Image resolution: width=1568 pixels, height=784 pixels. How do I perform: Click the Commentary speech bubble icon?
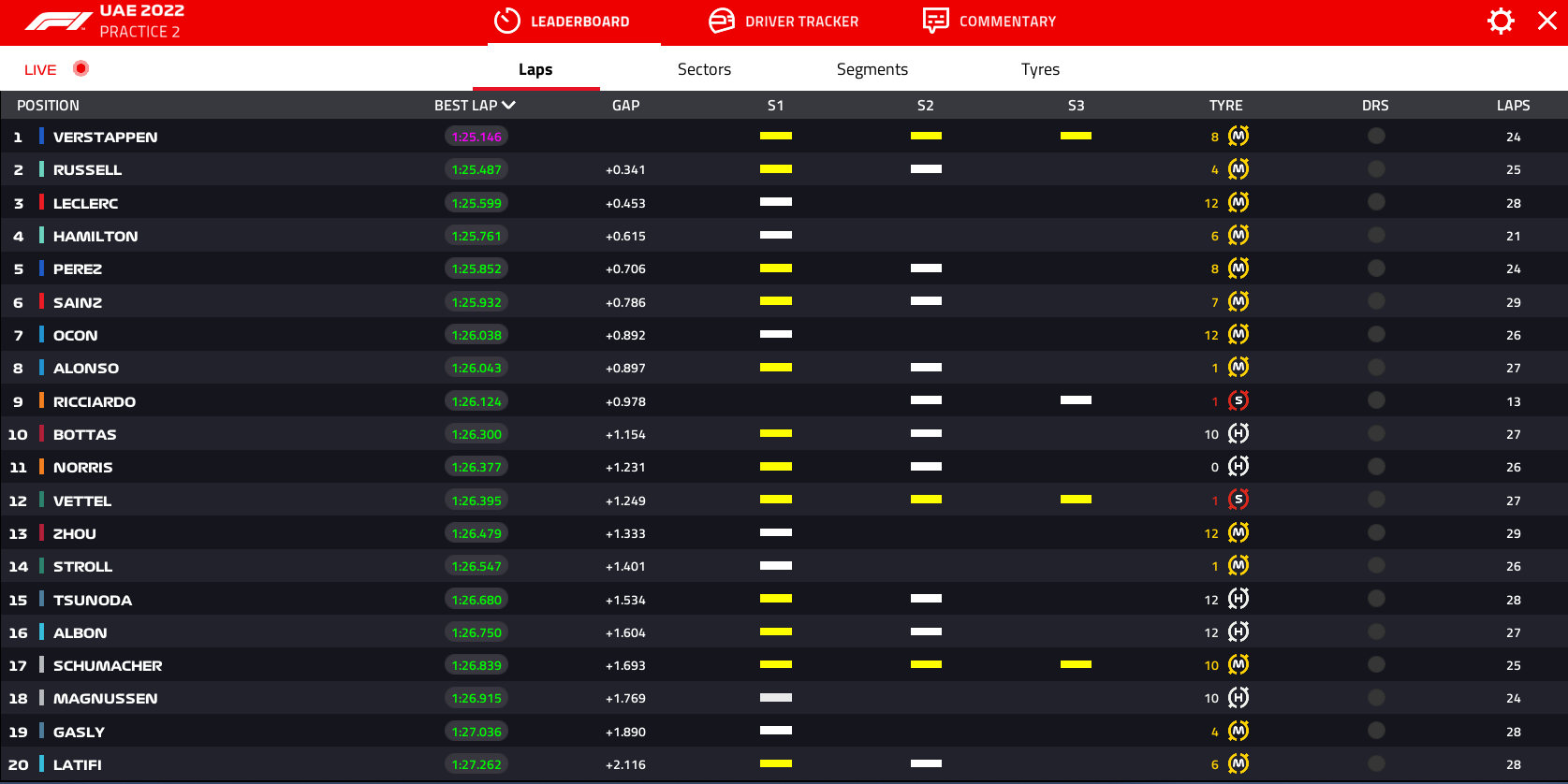[x=936, y=21]
